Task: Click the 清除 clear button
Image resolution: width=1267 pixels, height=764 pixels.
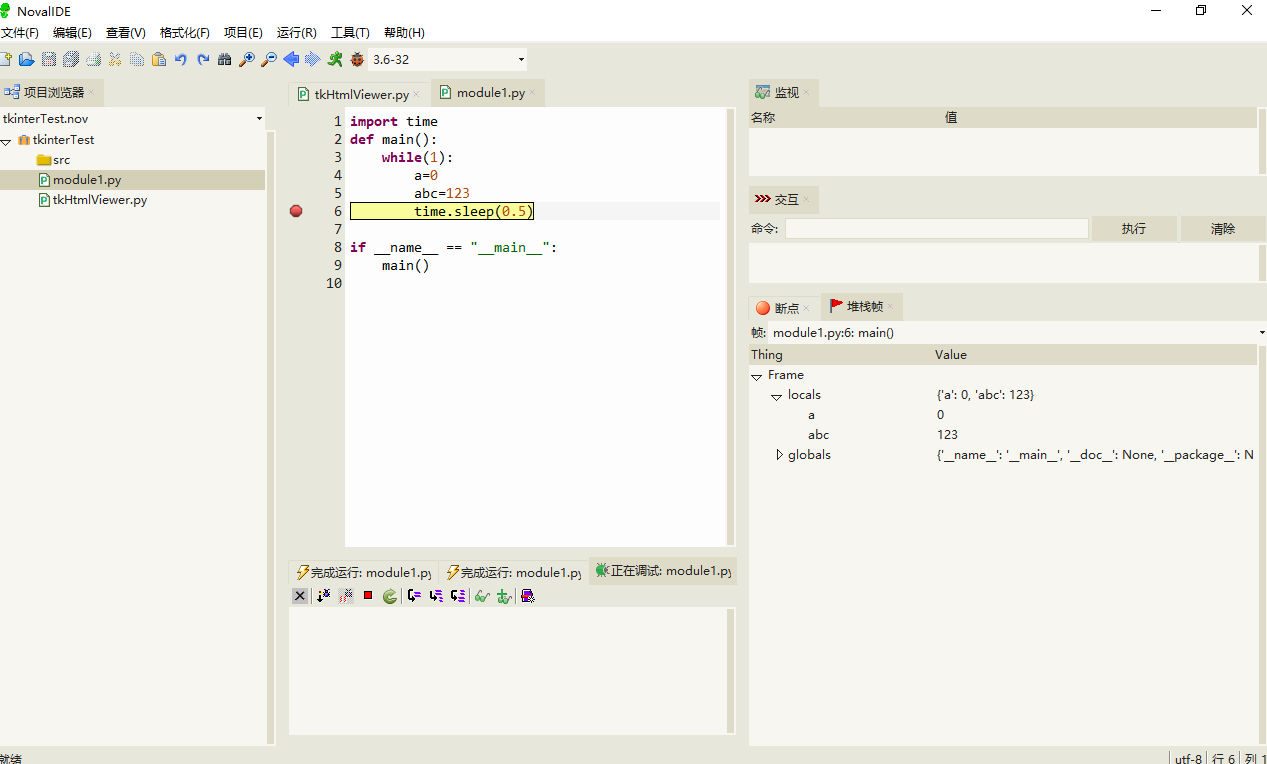Action: 1223,229
